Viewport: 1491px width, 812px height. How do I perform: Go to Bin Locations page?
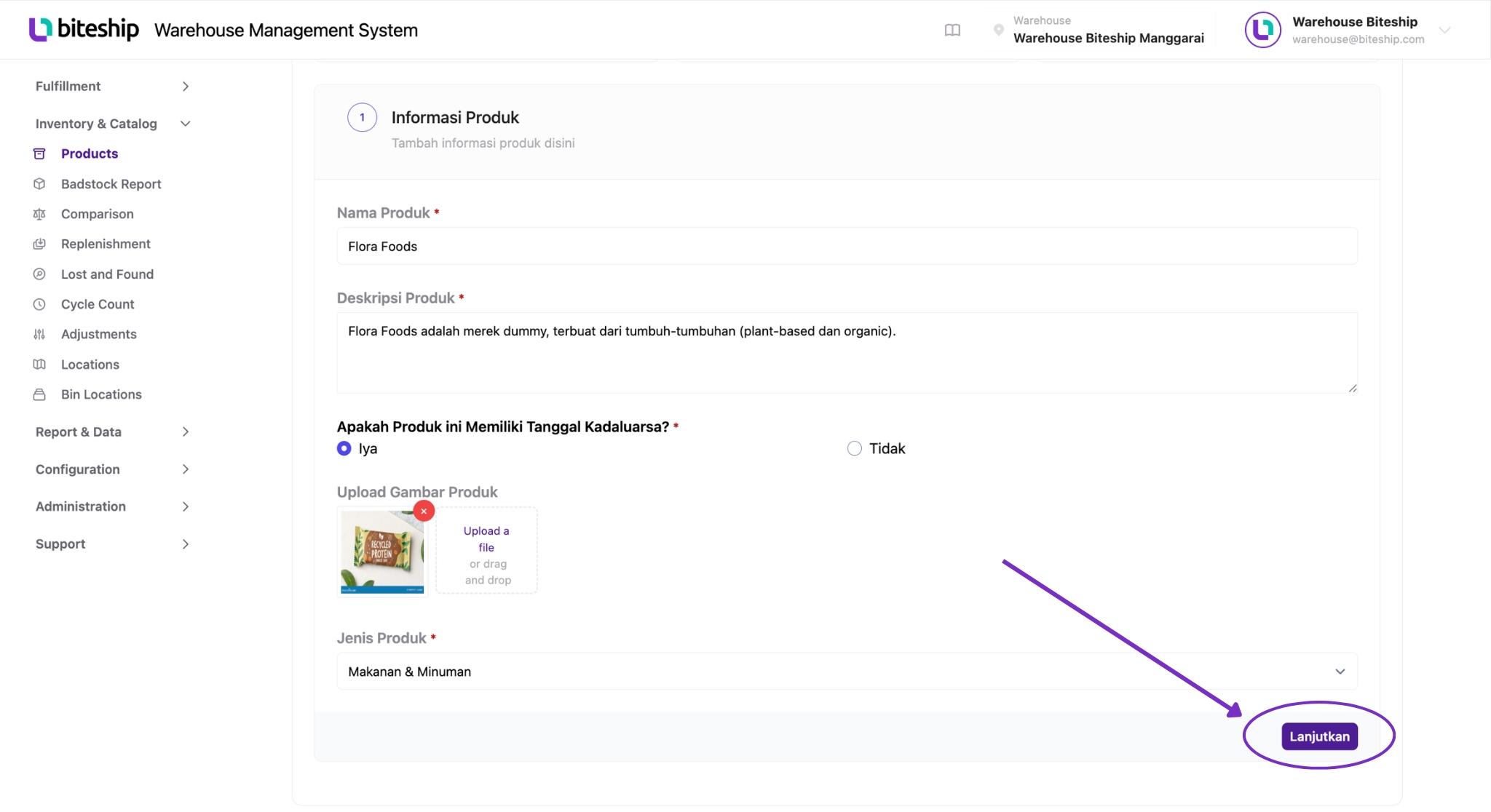pos(101,394)
